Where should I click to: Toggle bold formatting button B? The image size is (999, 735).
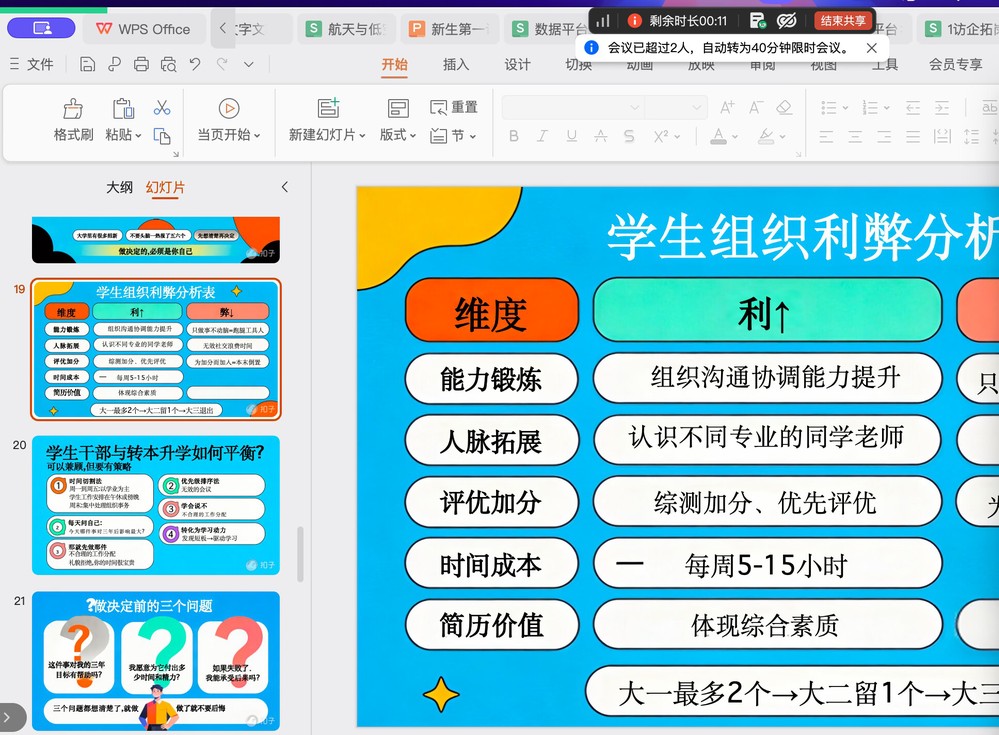tap(514, 136)
